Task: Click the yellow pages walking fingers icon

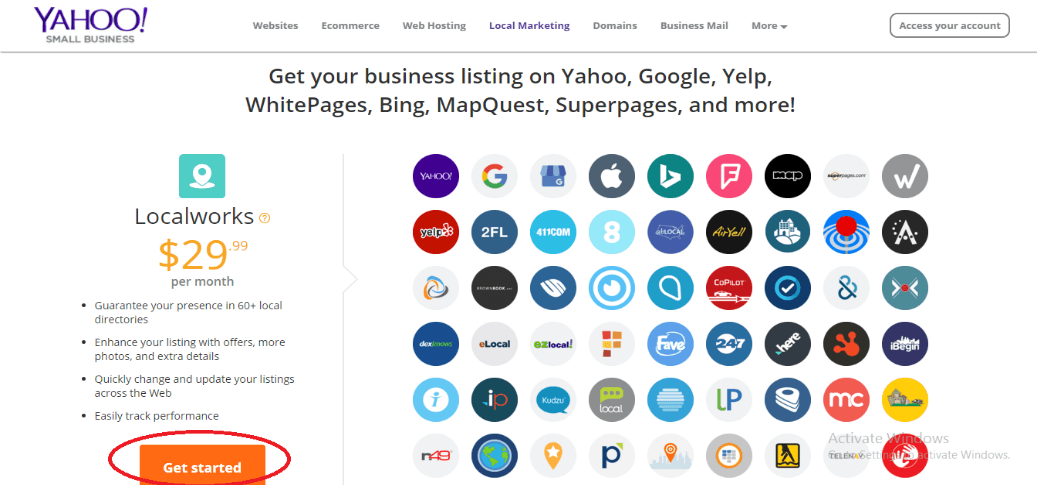Action: pos(788,457)
